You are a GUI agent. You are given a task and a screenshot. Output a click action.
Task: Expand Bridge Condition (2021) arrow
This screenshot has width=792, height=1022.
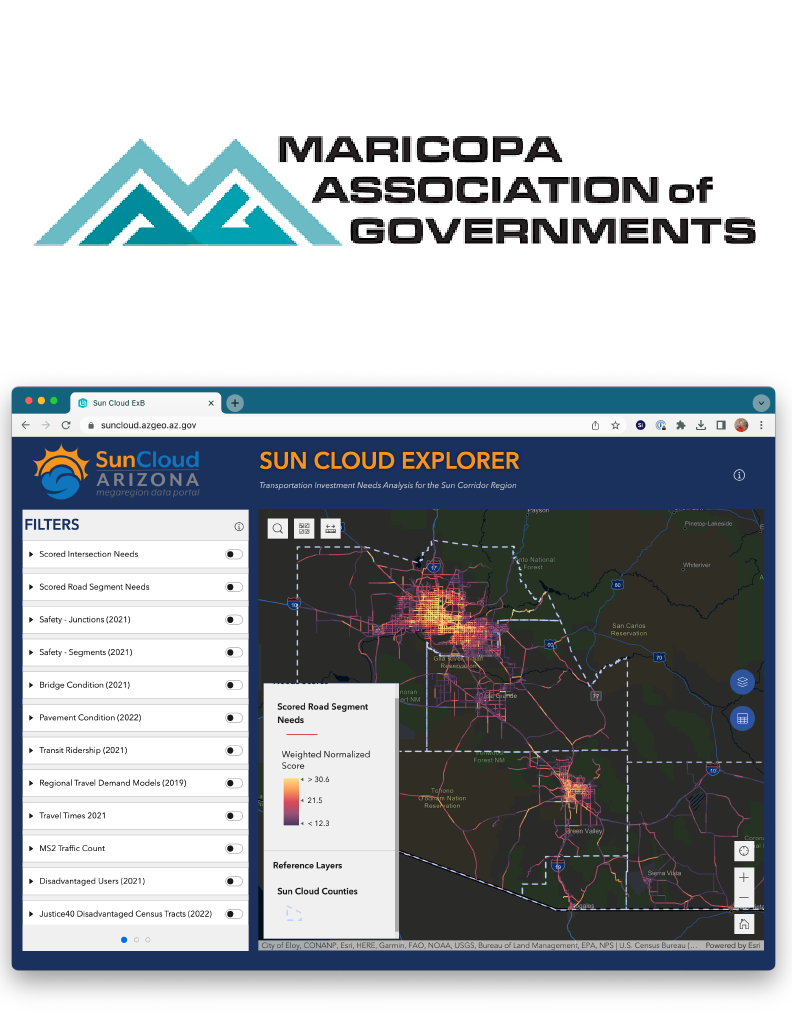pos(31,685)
